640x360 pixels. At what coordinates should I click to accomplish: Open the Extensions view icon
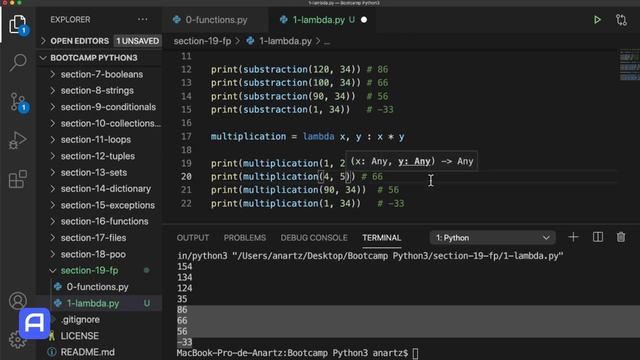click(x=18, y=179)
